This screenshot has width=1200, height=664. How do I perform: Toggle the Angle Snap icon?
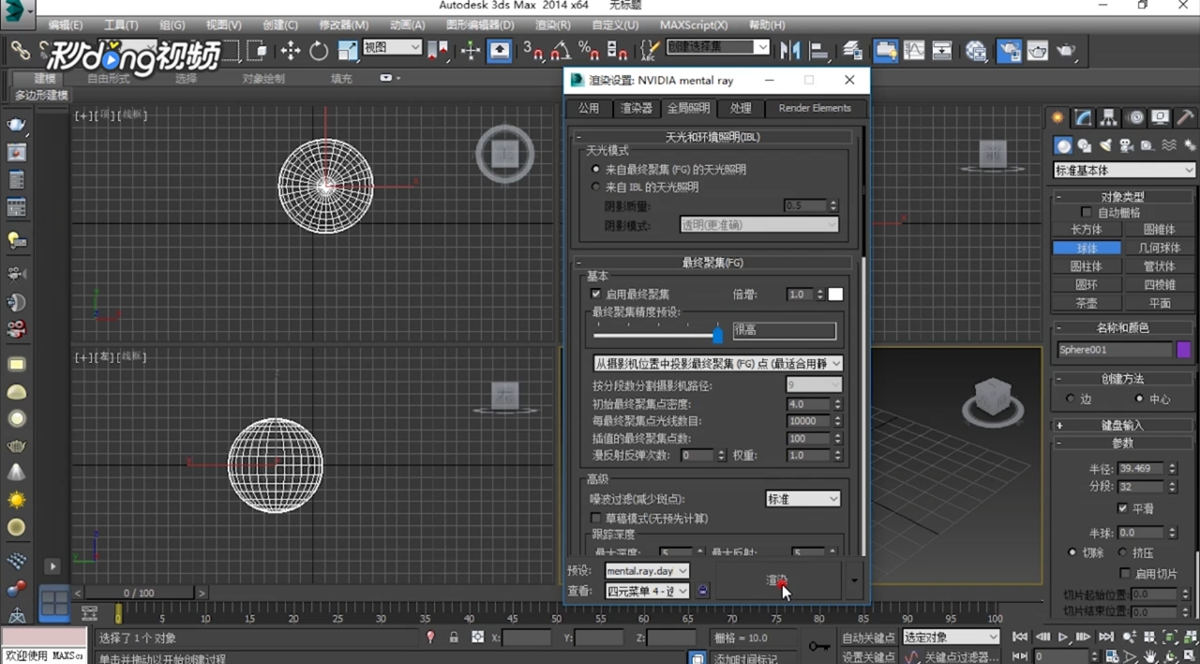(563, 49)
